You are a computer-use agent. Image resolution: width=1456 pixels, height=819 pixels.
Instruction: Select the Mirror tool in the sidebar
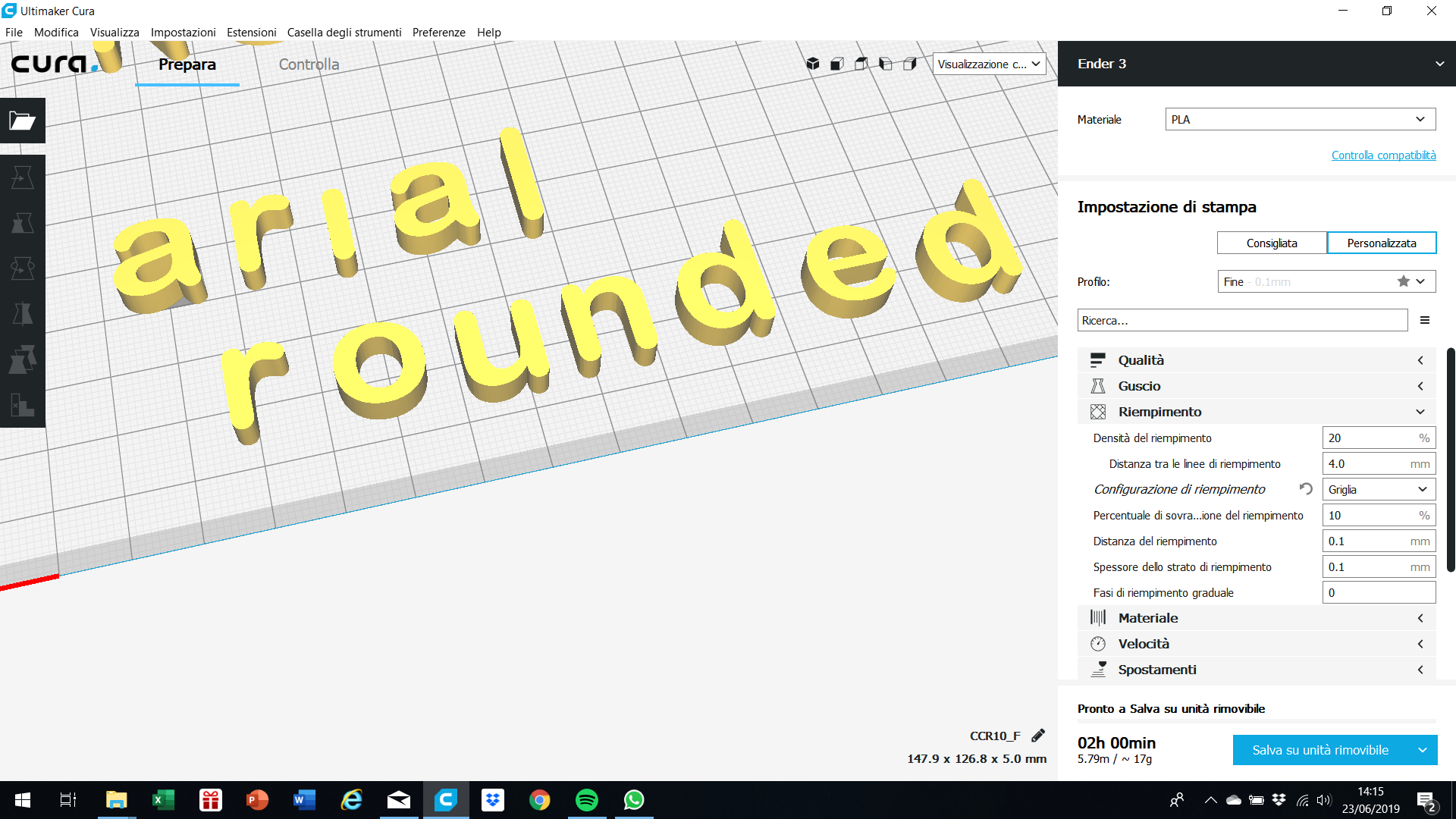[x=23, y=314]
